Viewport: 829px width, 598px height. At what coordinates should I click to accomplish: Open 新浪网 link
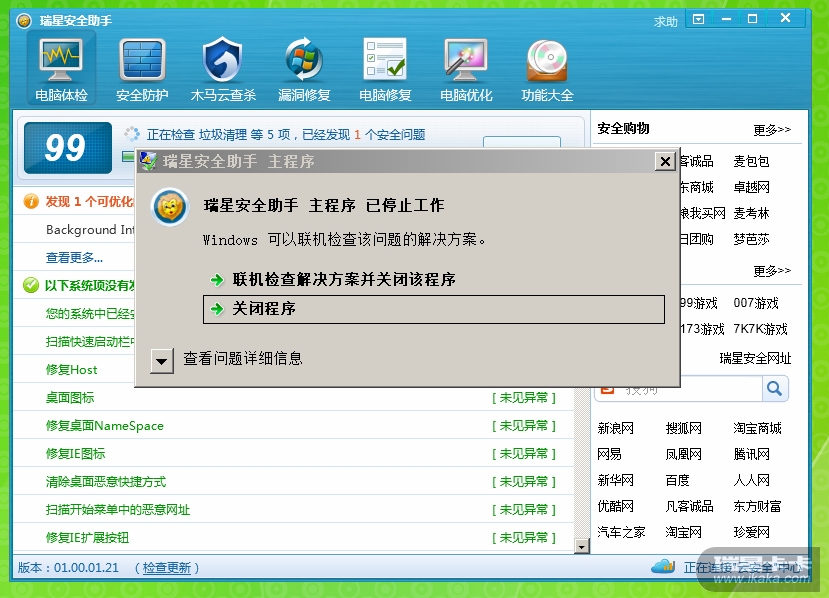coord(615,428)
